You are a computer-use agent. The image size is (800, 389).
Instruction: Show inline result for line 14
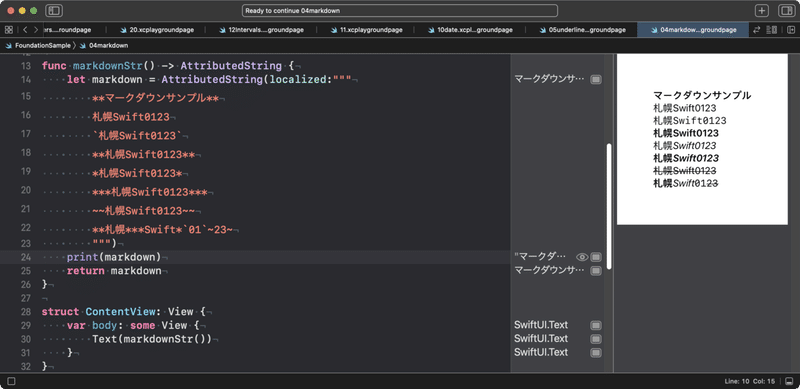pyautogui.click(x=595, y=80)
